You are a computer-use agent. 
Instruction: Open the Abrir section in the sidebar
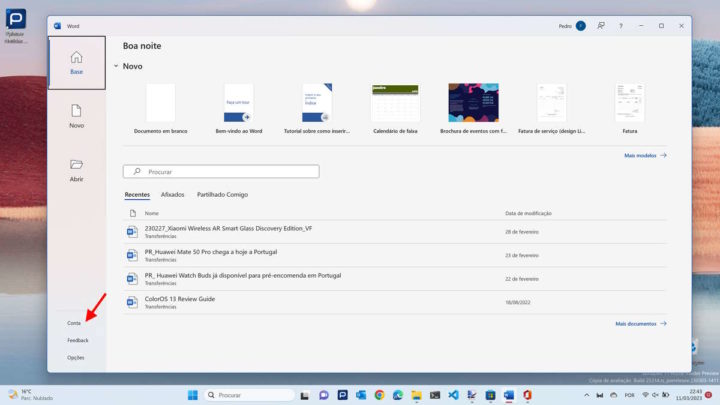click(77, 170)
